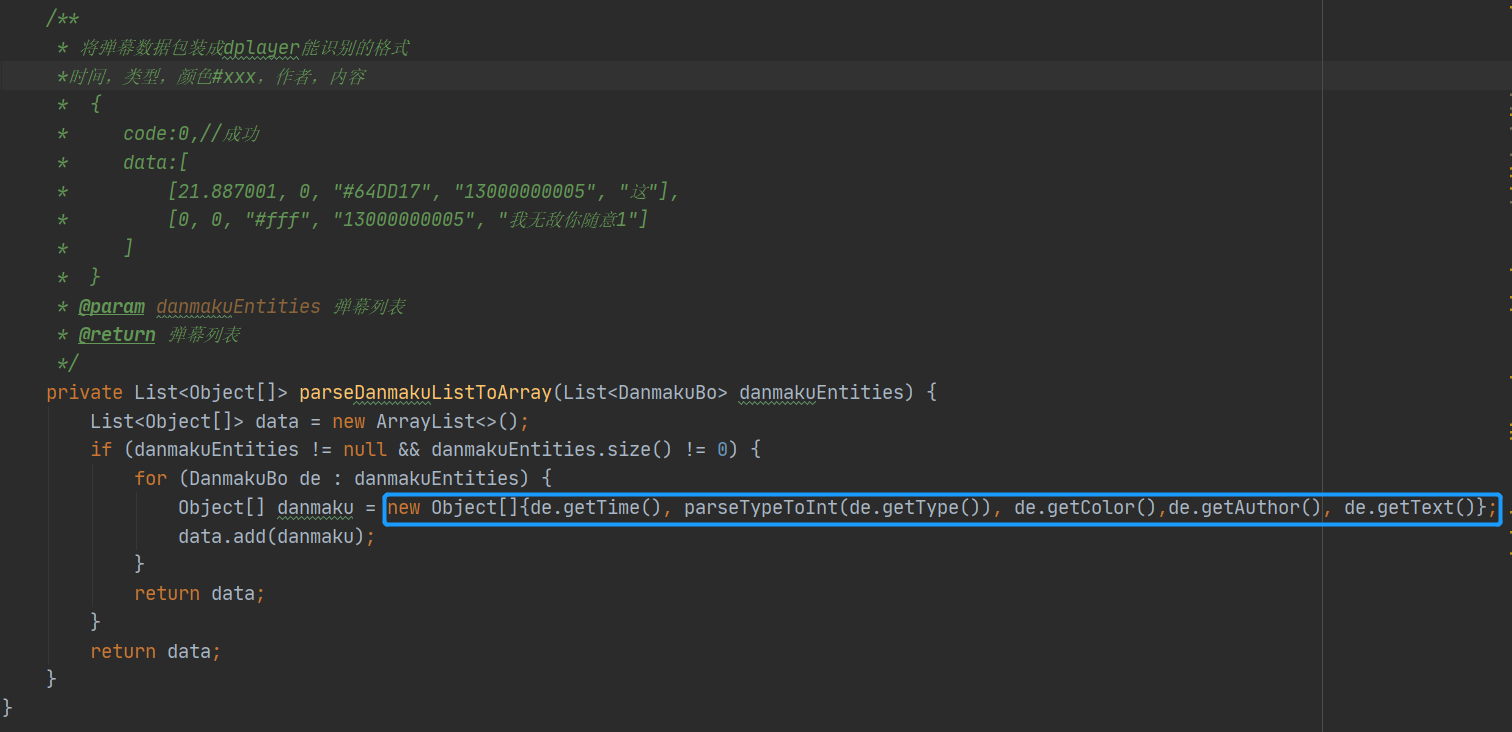
Task: Click the final return data statement
Action: tap(155, 651)
